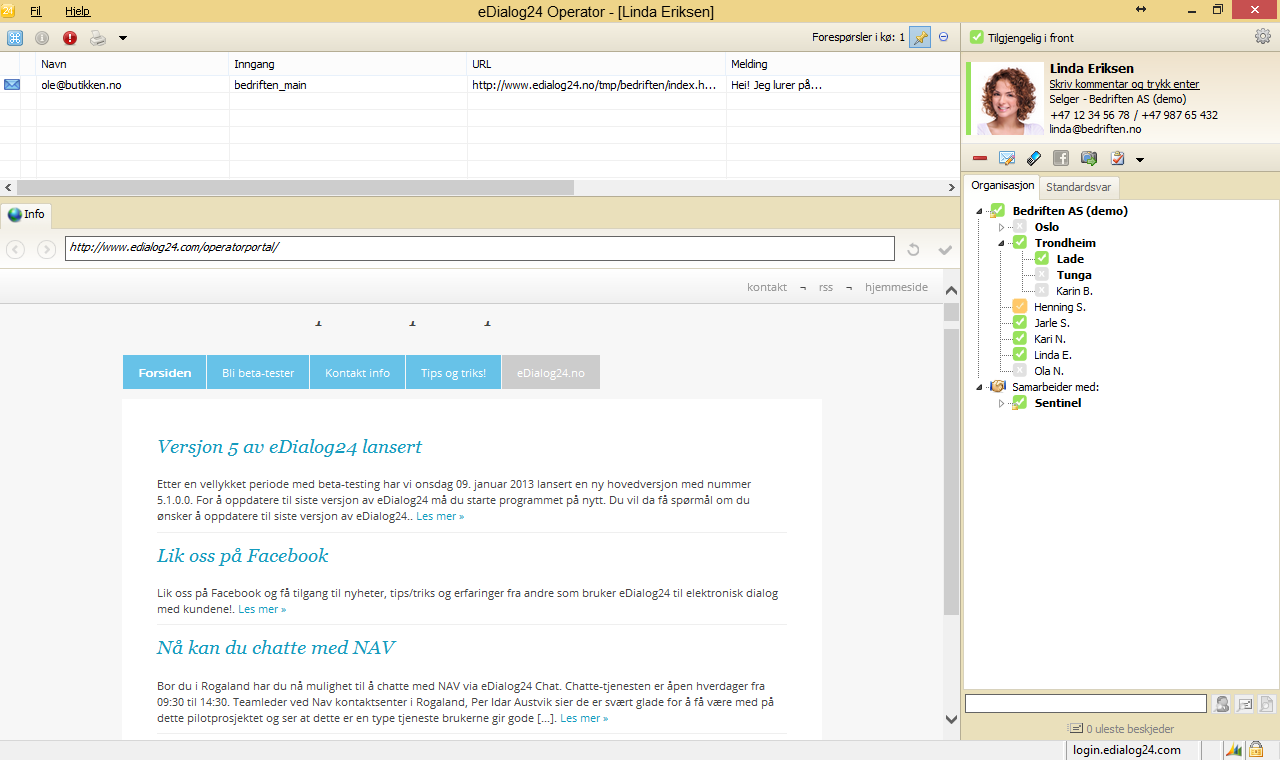
Task: Click the Nå kan du chatte med NAV headline
Action: pos(276,648)
